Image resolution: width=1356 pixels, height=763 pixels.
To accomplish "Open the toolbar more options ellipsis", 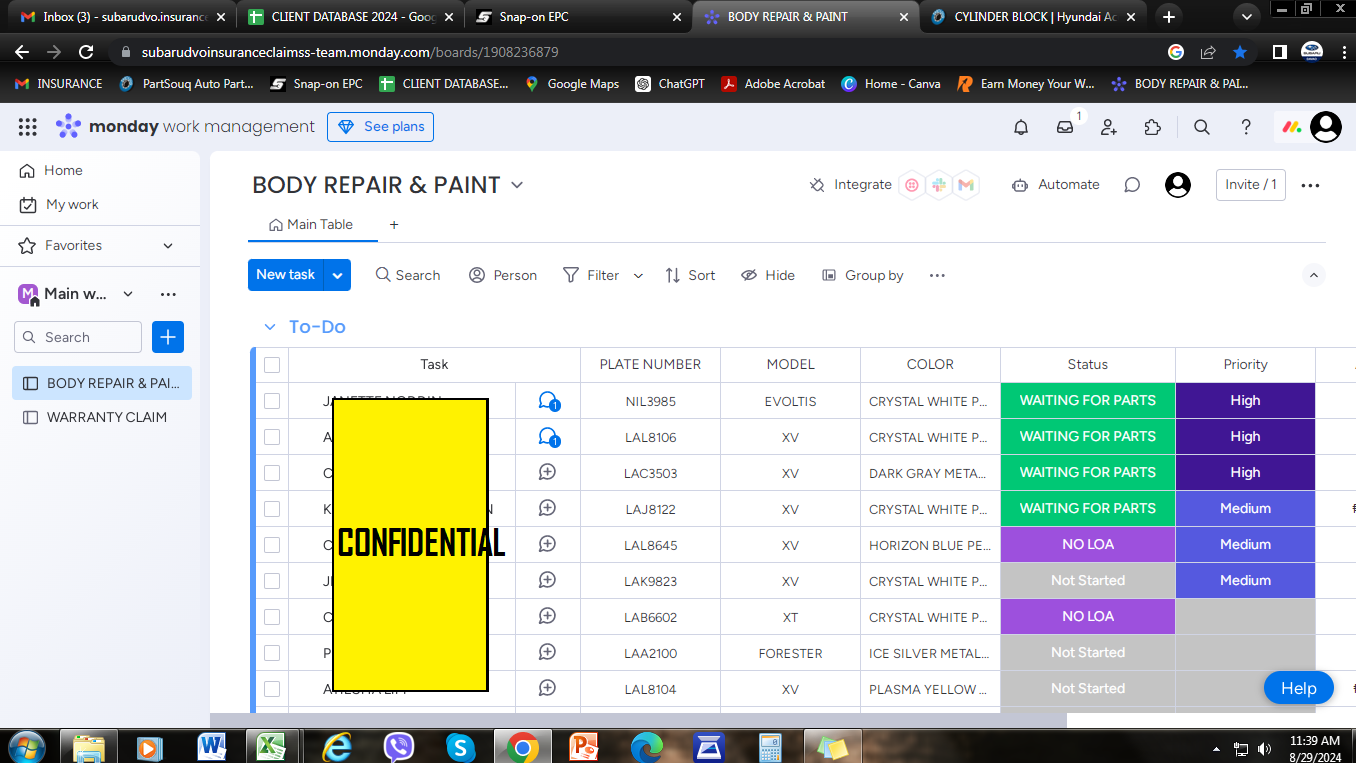I will click(937, 275).
